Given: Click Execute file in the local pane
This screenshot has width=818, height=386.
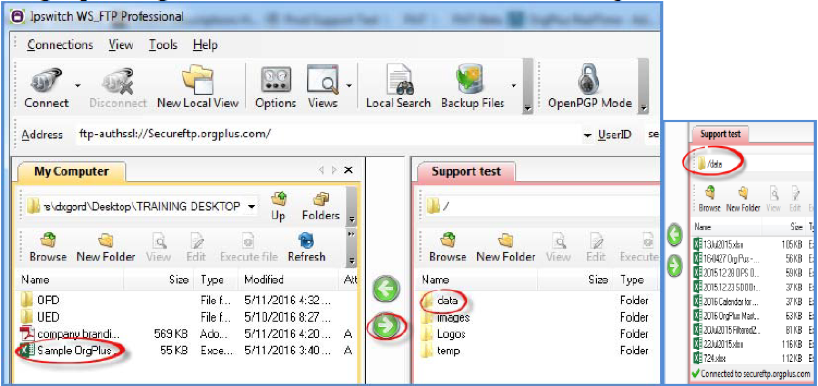Looking at the screenshot, I should [248, 247].
